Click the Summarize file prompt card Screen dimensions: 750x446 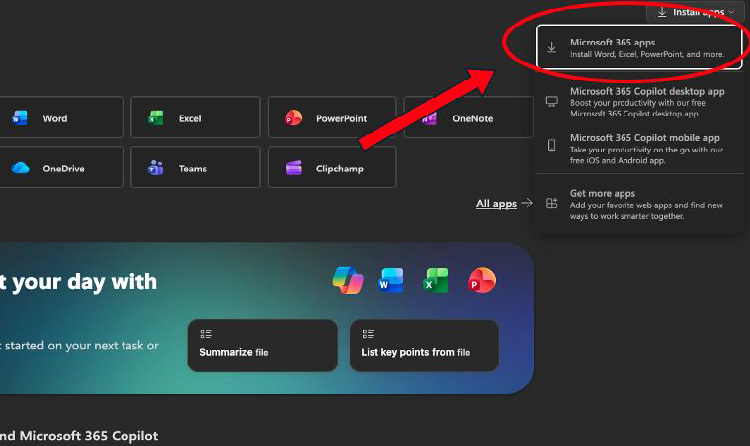click(x=263, y=346)
